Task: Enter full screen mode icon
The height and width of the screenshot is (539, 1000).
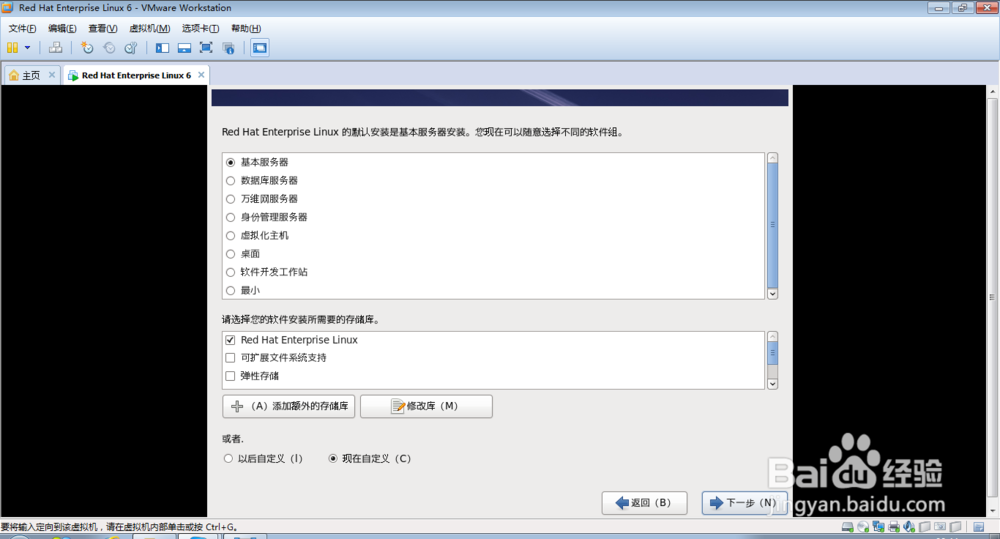Action: tap(206, 48)
